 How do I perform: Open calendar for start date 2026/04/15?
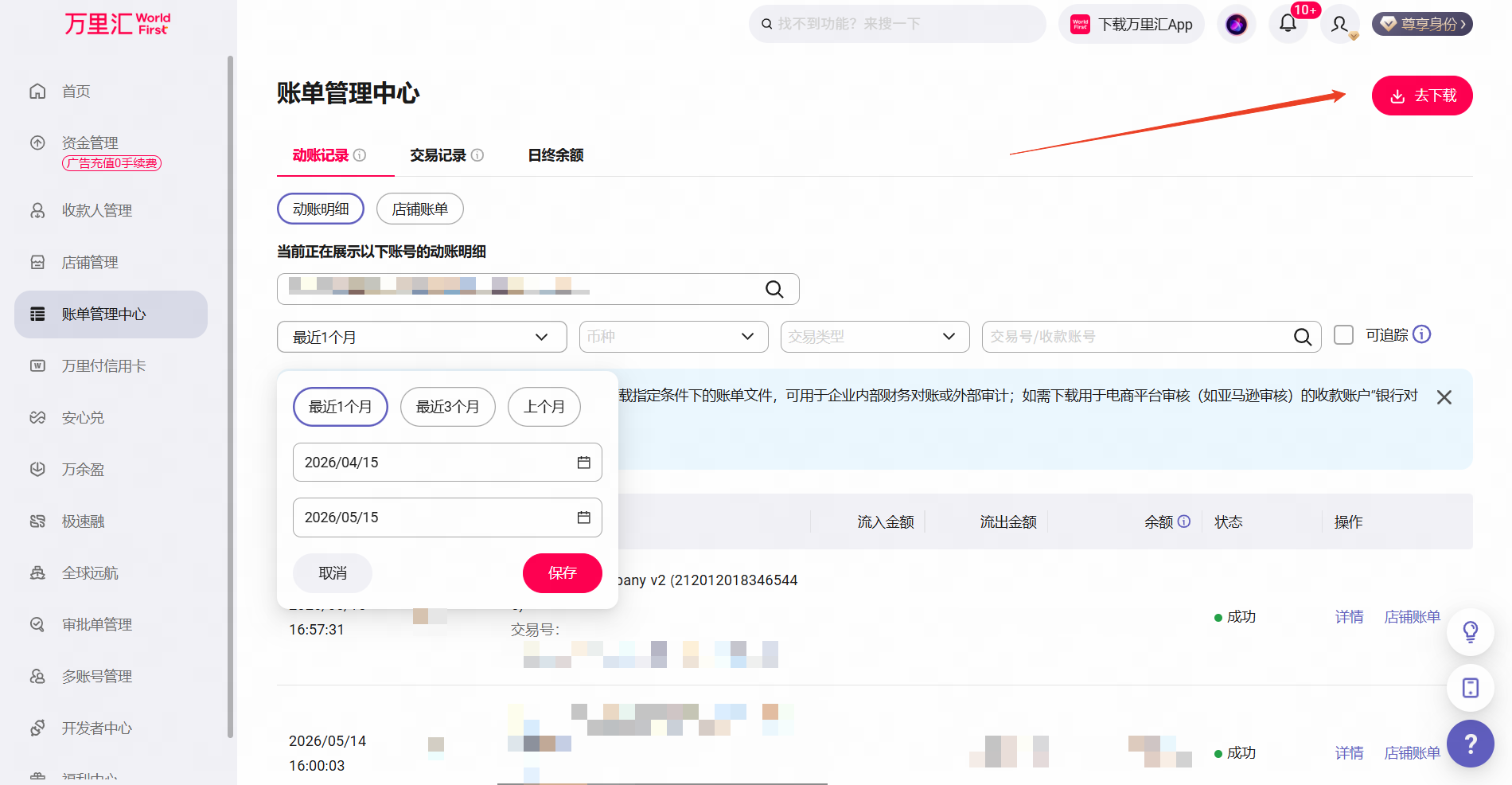tap(584, 463)
